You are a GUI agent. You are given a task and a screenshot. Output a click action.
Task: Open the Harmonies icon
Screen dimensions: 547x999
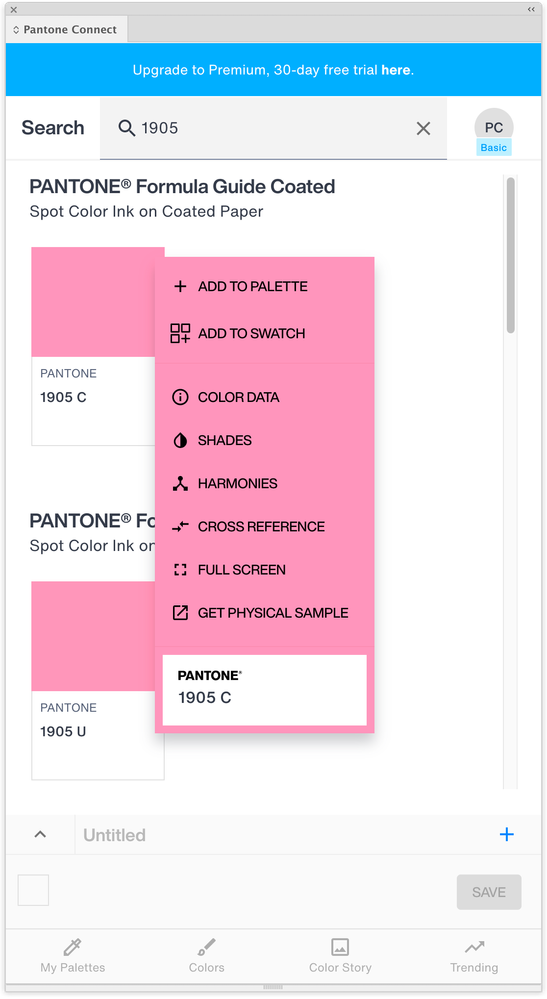(180, 484)
